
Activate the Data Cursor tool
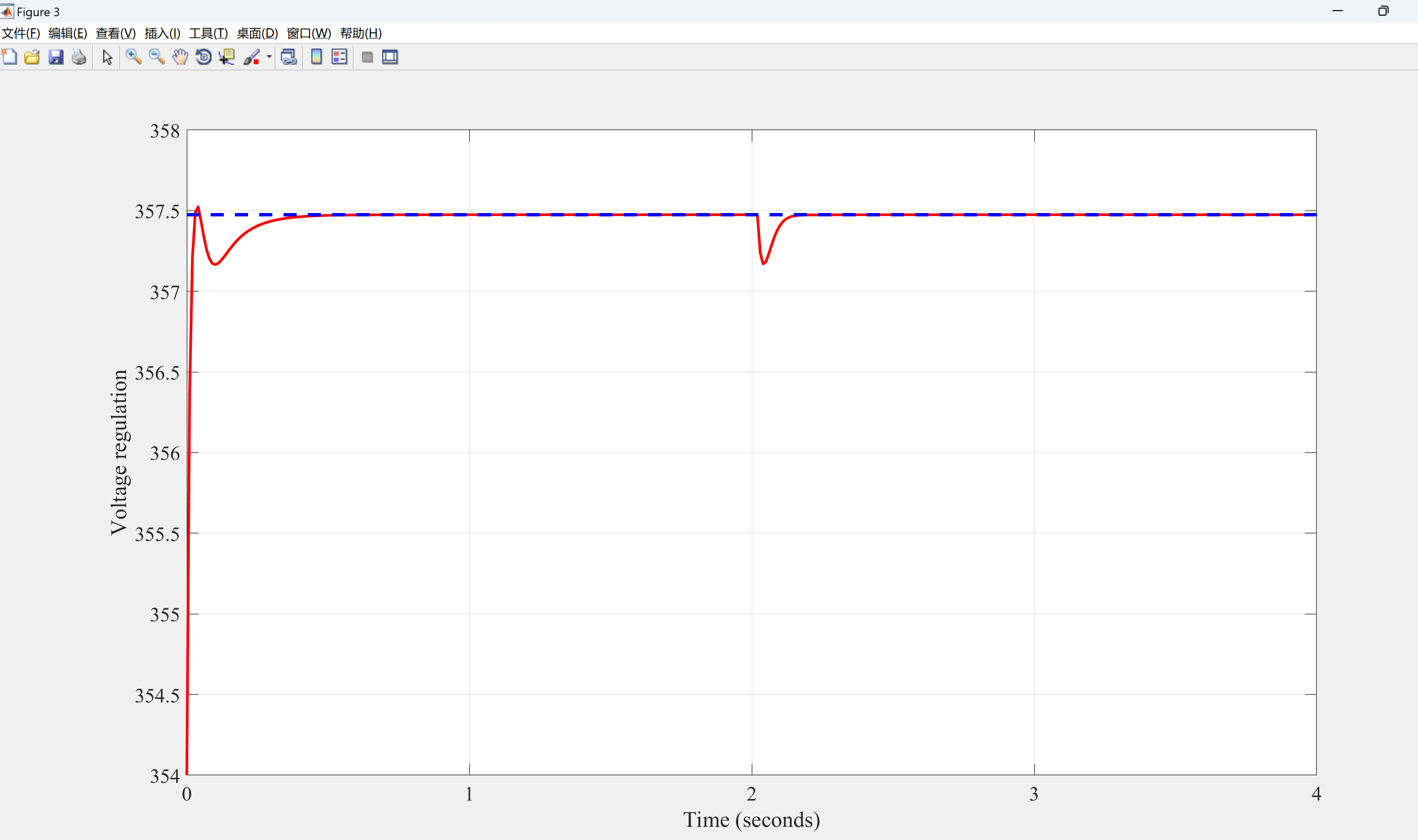[227, 57]
